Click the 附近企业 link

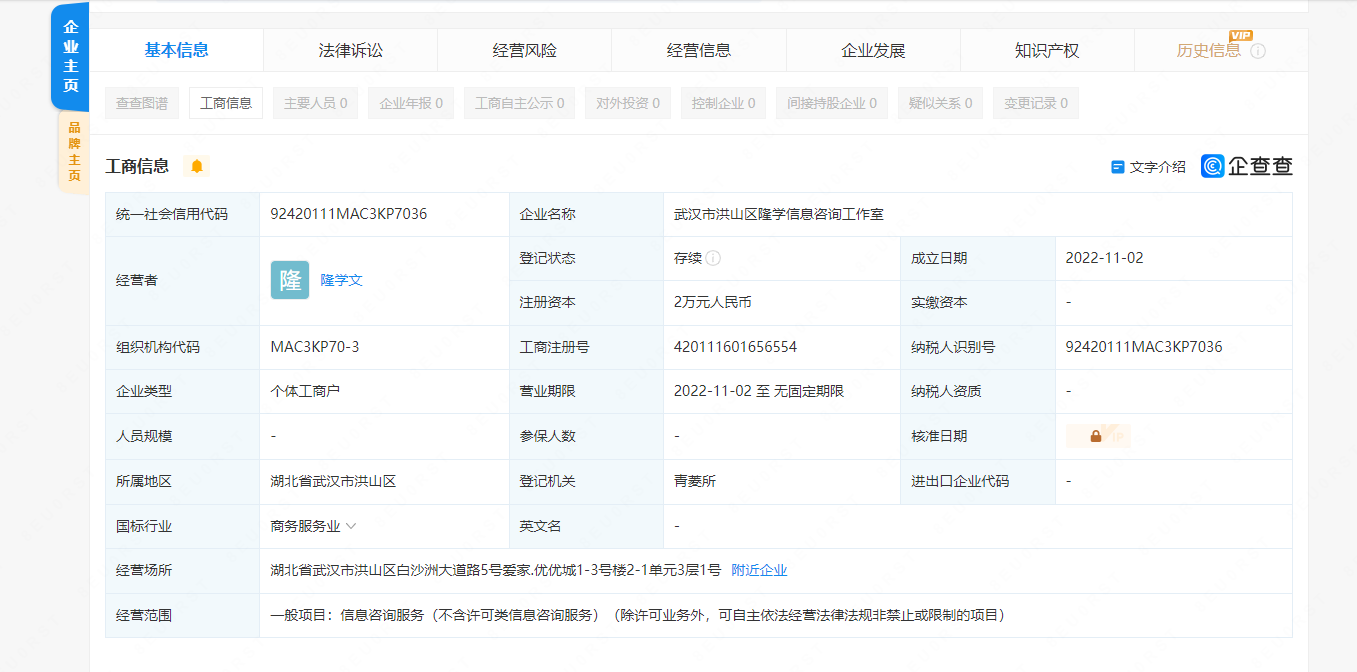coord(759,570)
